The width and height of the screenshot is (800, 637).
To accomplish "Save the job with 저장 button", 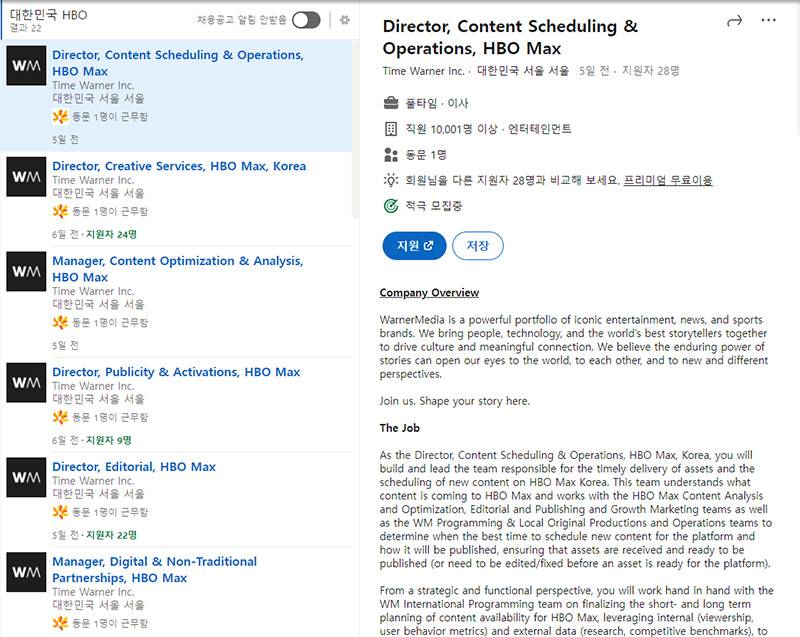I will (x=477, y=246).
